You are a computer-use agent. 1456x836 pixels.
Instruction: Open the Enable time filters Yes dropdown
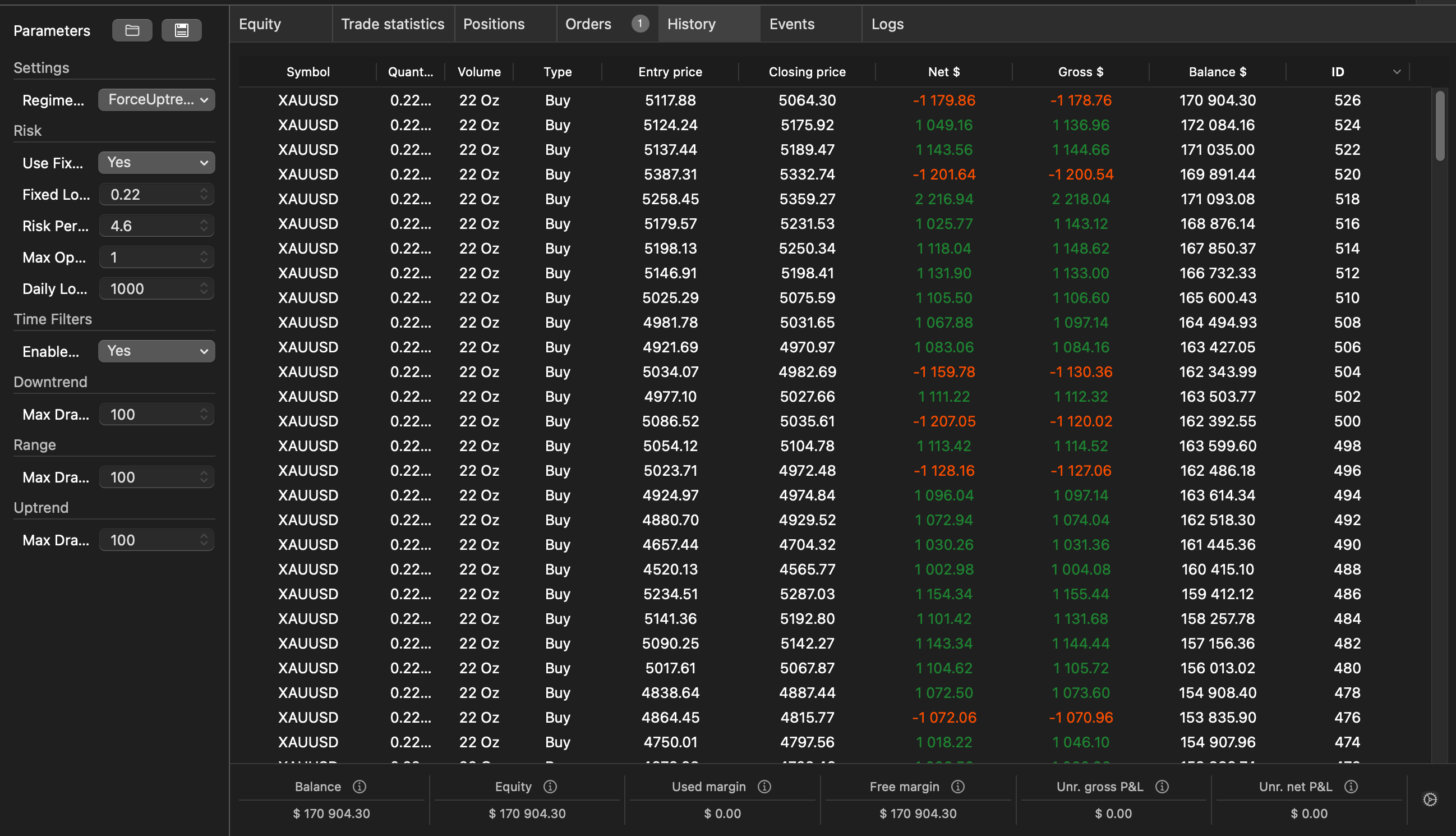tap(156, 351)
